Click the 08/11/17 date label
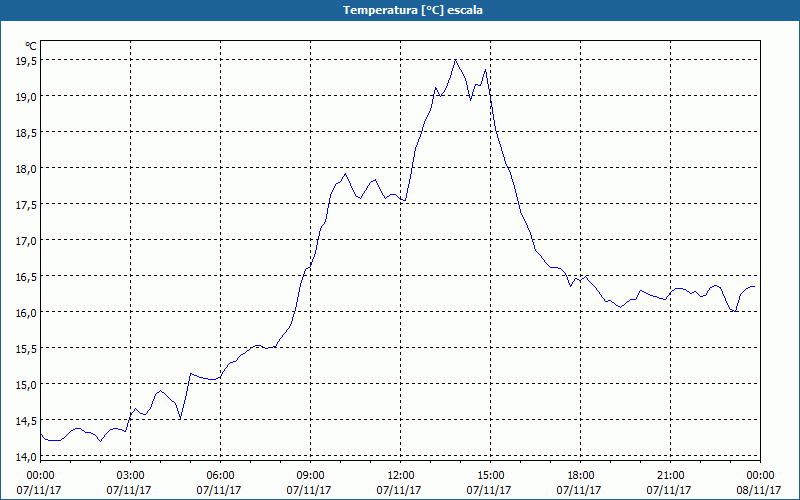The width and height of the screenshot is (800, 500). pyautogui.click(x=759, y=490)
